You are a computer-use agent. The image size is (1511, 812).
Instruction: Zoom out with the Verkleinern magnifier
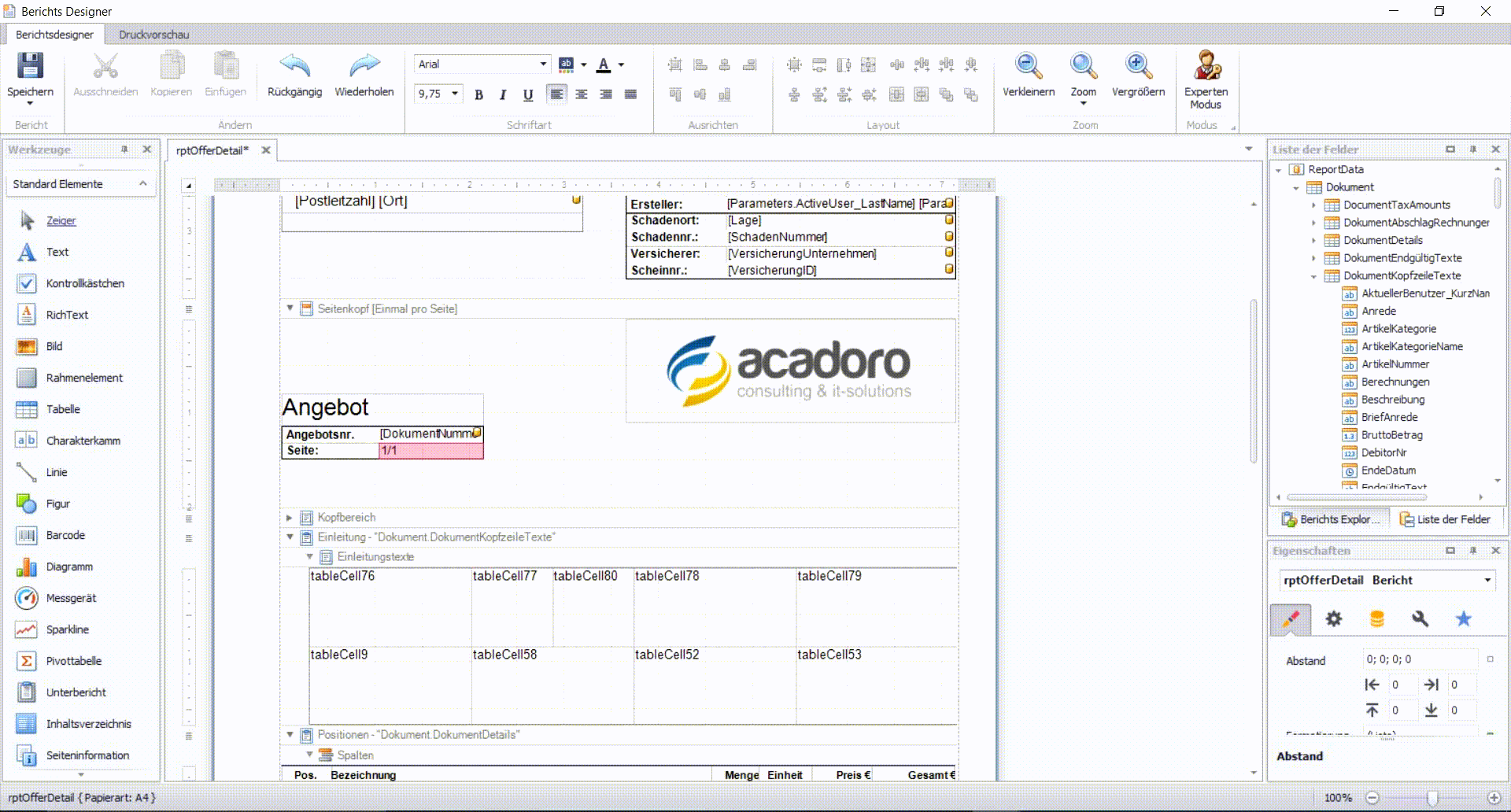1028,68
